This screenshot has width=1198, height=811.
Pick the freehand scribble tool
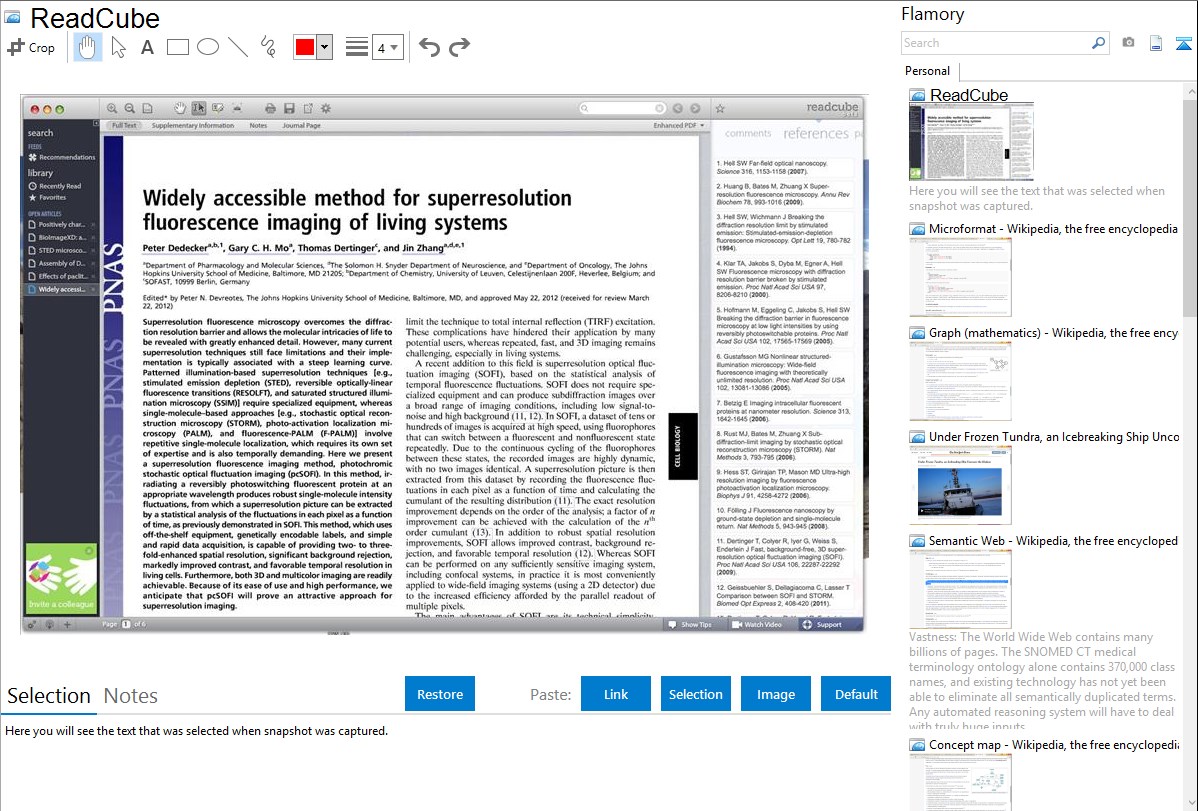[268, 47]
